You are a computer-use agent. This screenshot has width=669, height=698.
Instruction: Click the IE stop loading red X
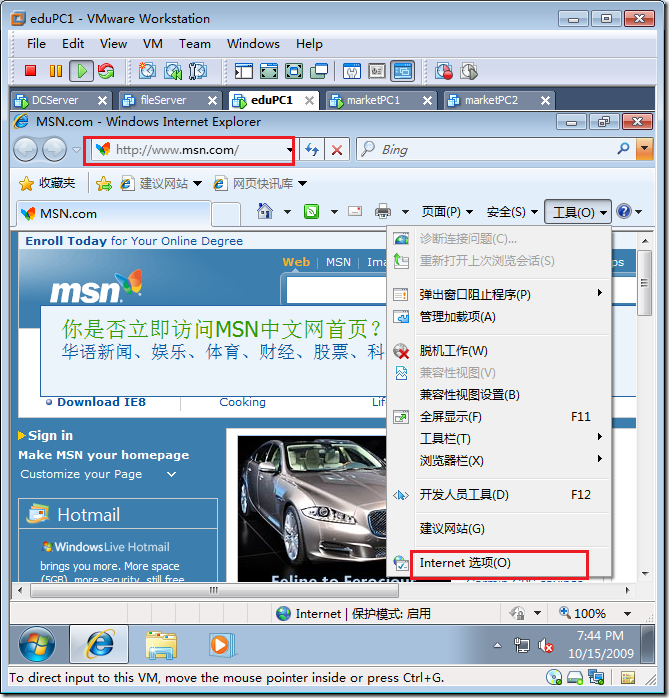pyautogui.click(x=337, y=150)
